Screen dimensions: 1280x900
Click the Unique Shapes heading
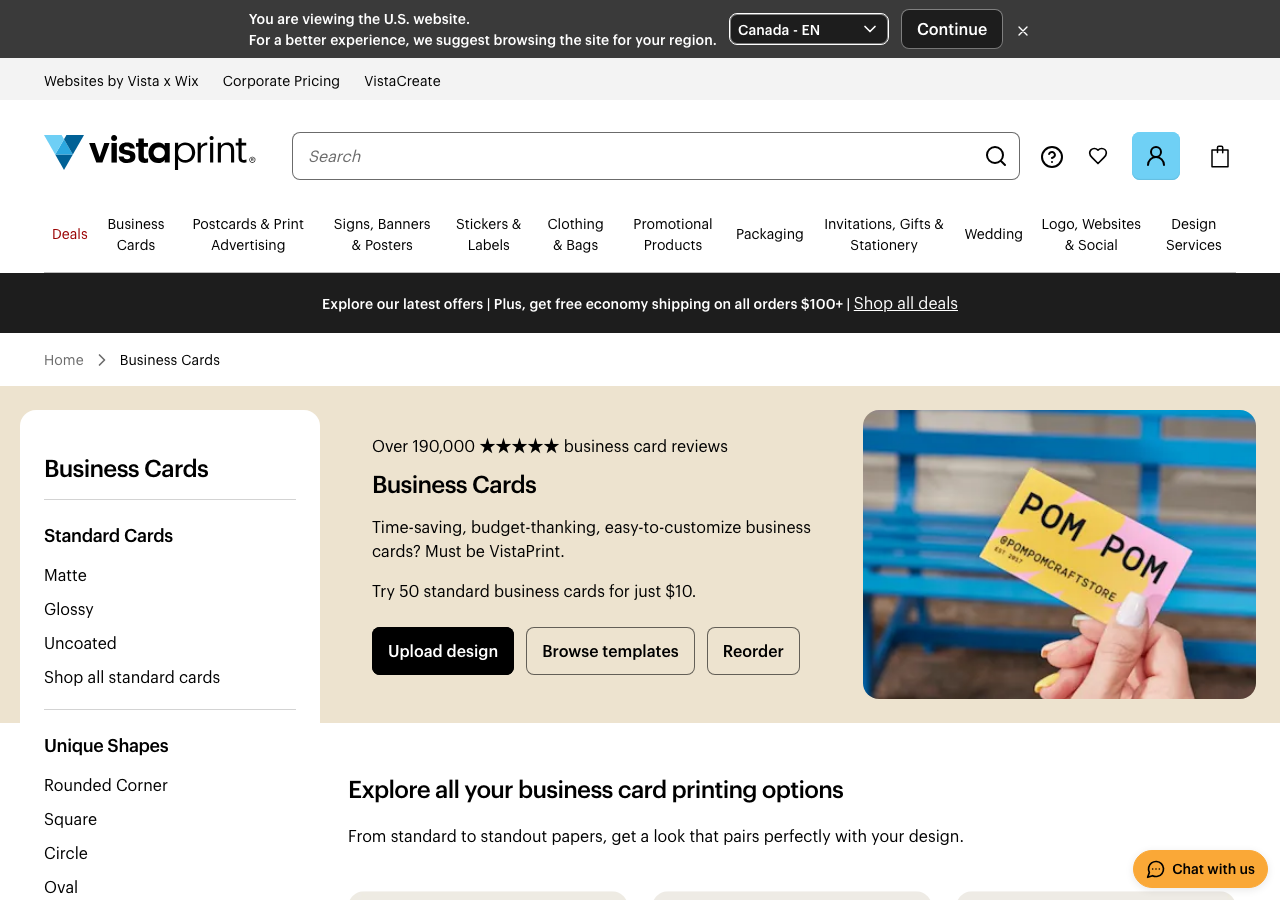pyautogui.click(x=106, y=746)
